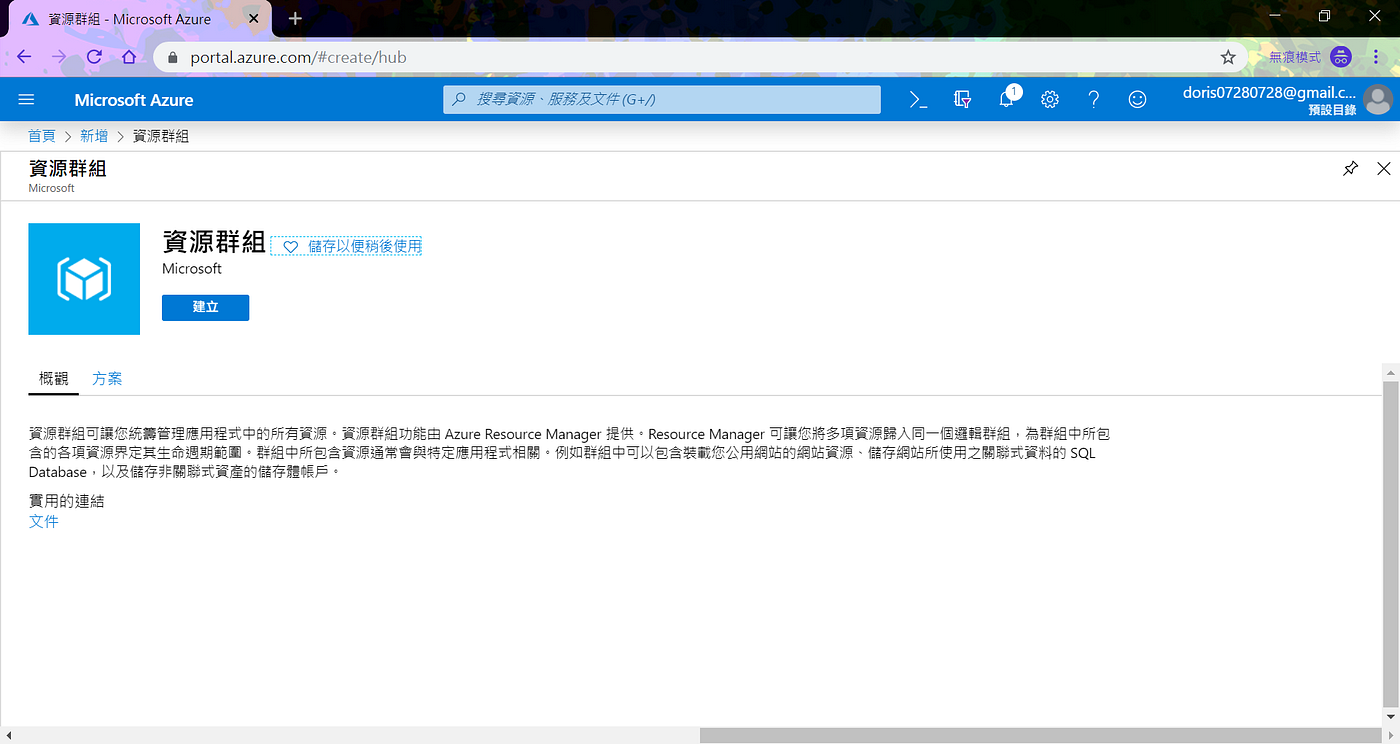Send feedback via the smiley icon
The width and height of the screenshot is (1400, 744).
(1137, 99)
